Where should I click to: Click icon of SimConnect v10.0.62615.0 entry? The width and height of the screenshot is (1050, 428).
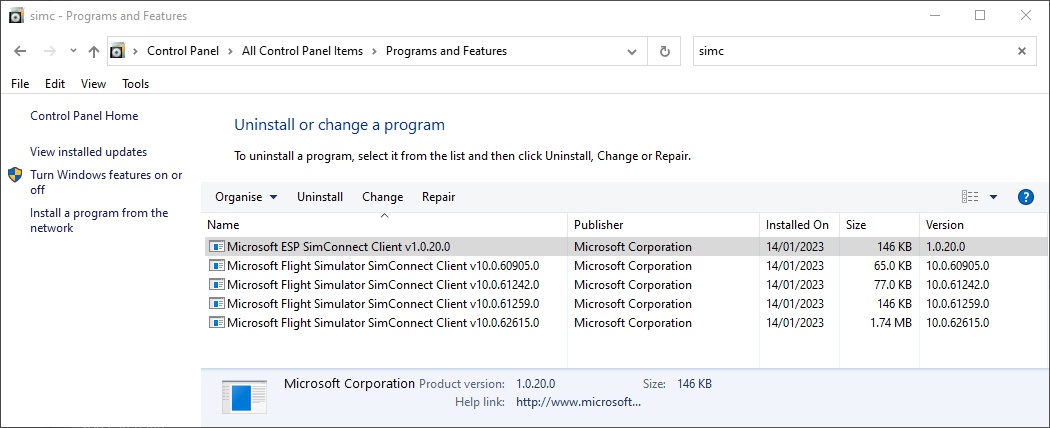216,323
